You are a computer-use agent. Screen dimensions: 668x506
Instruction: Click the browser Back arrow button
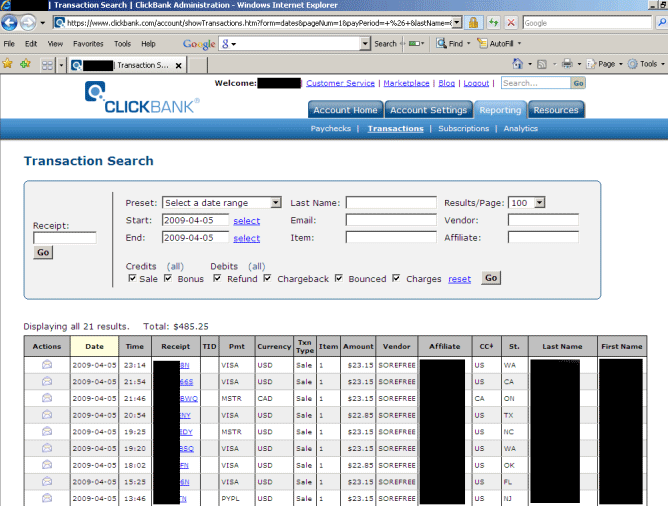(9, 23)
